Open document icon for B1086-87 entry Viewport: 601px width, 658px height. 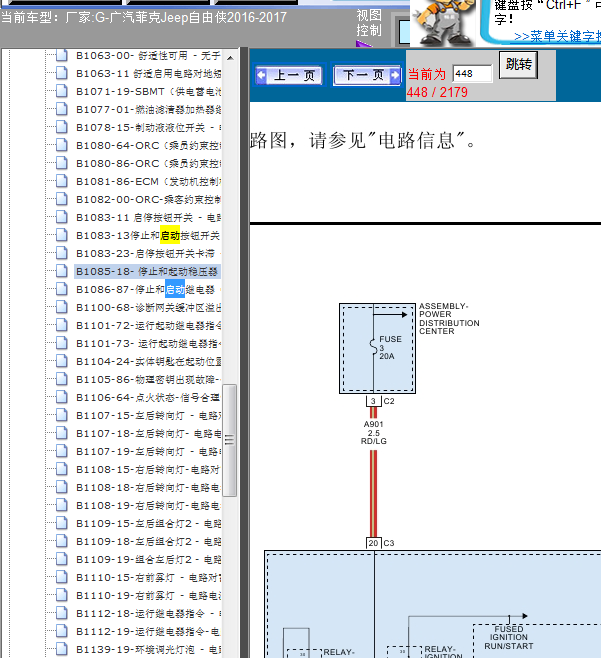[62, 290]
